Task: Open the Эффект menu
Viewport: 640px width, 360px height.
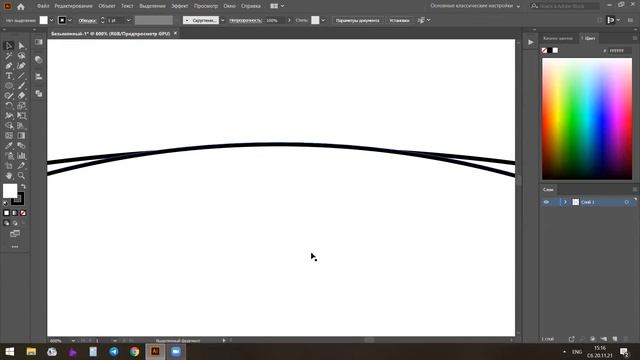Action: point(180,6)
